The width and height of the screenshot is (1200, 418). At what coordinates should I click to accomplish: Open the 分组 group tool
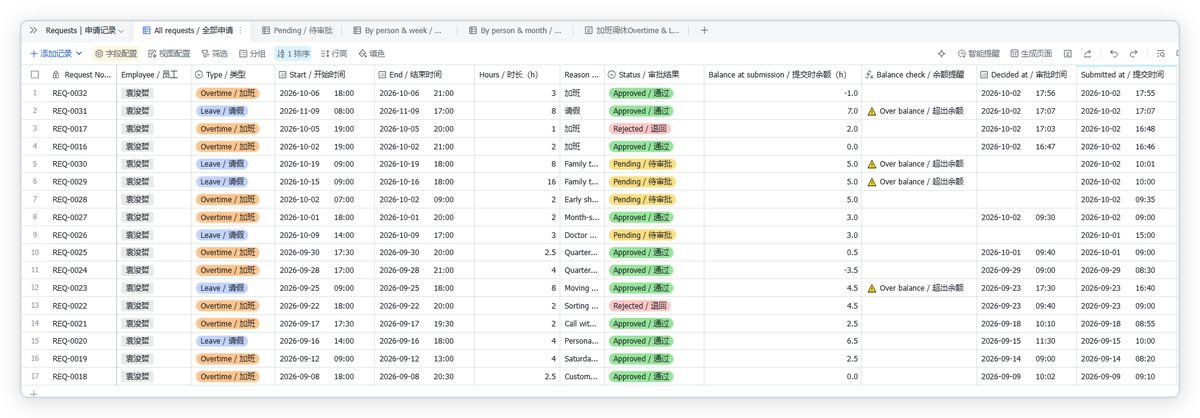tap(252, 54)
